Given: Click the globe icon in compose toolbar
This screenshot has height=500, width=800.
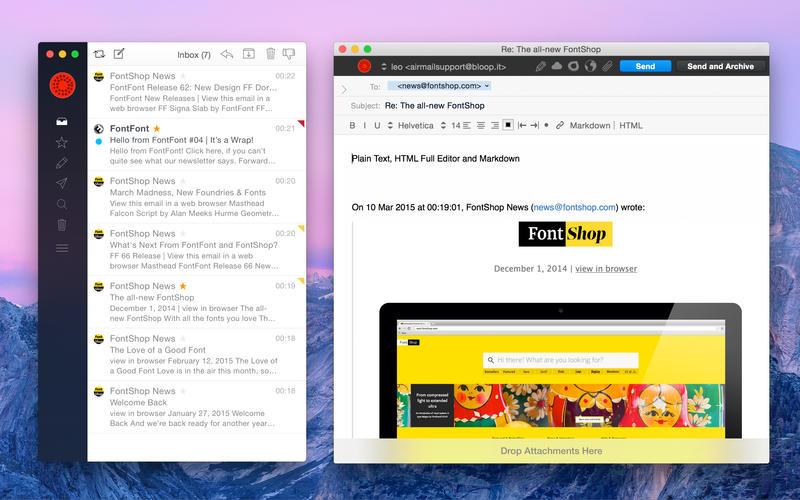Looking at the screenshot, I should [590, 66].
